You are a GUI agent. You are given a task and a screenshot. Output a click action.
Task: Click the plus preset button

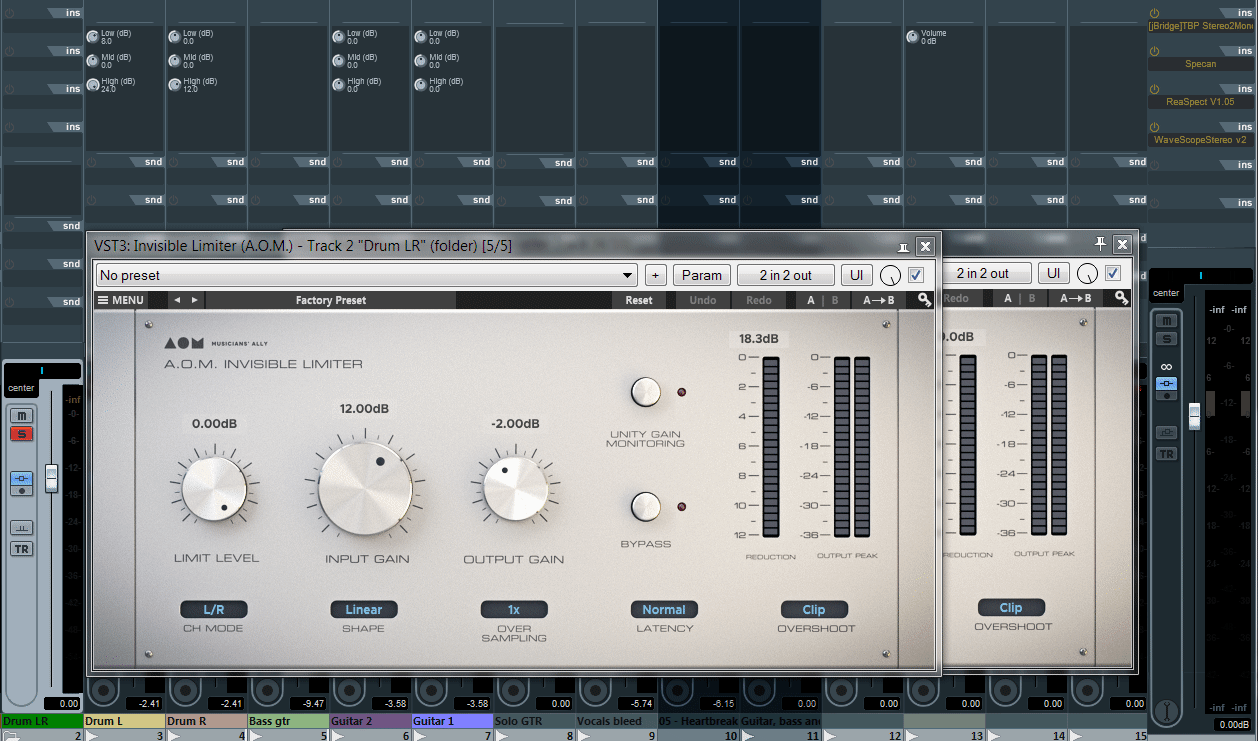pyautogui.click(x=656, y=275)
